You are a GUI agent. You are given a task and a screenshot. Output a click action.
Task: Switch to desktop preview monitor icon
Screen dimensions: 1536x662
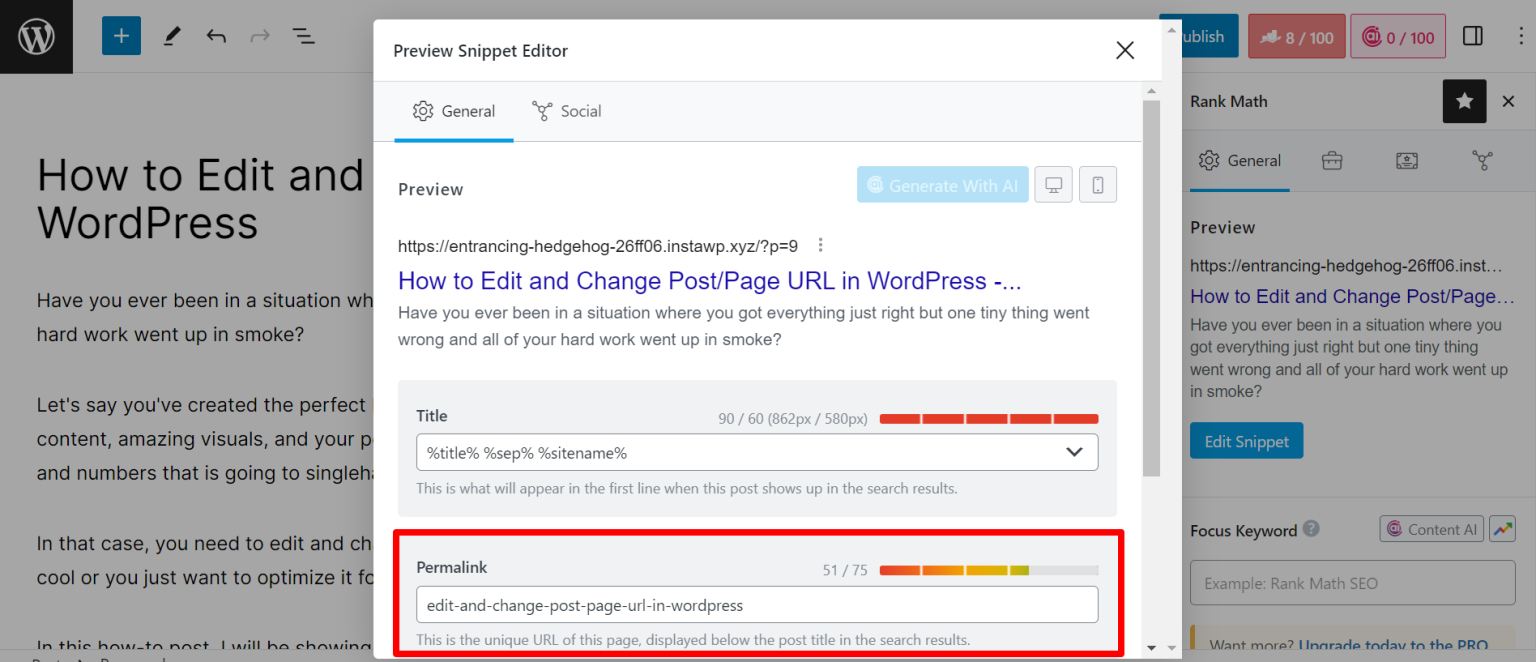tap(1053, 184)
